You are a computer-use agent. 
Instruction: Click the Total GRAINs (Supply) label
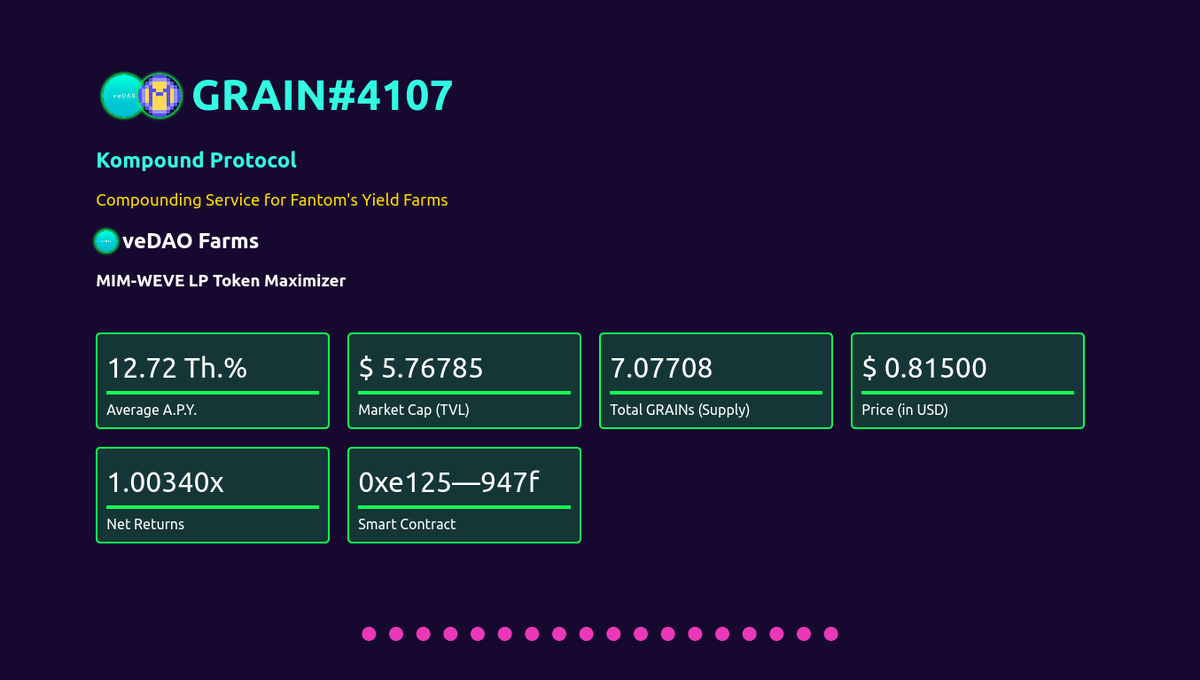pos(680,410)
